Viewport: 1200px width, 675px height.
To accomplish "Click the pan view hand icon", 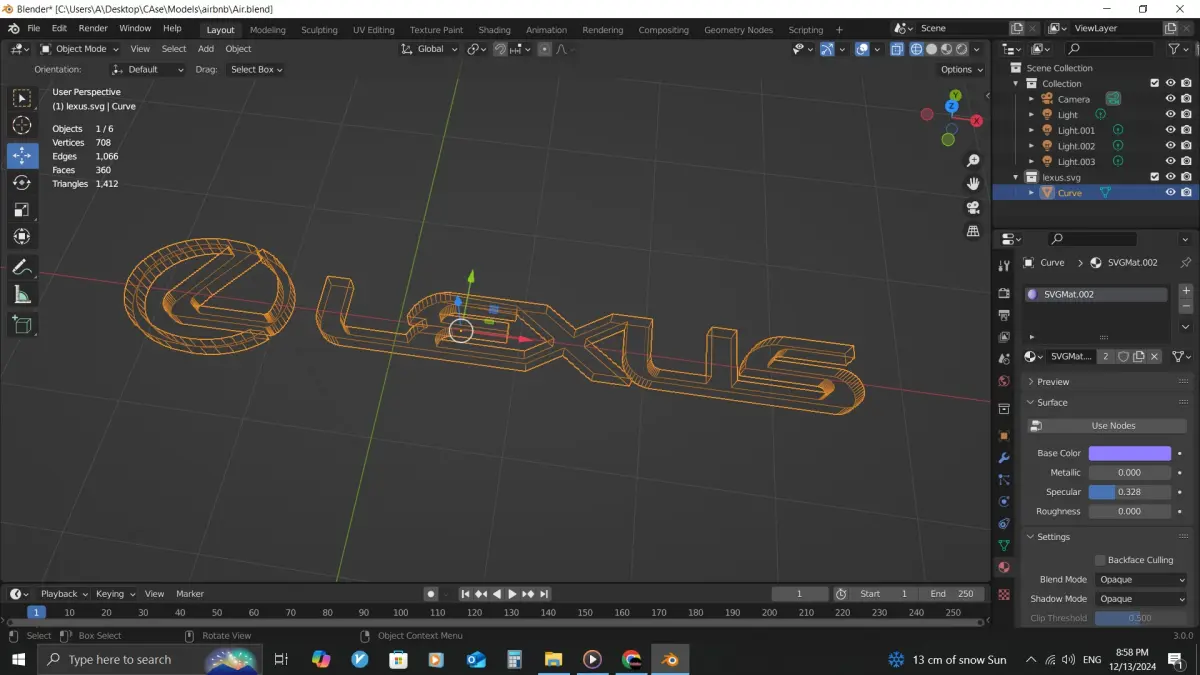I will (973, 184).
